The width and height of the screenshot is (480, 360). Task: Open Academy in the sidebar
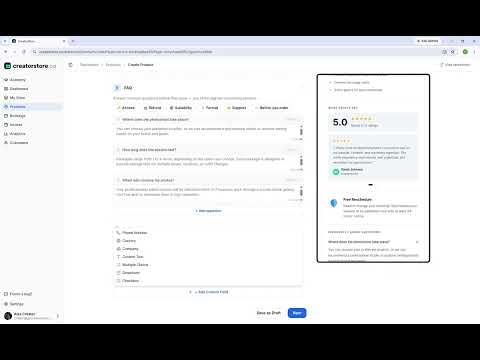[x=15, y=80]
